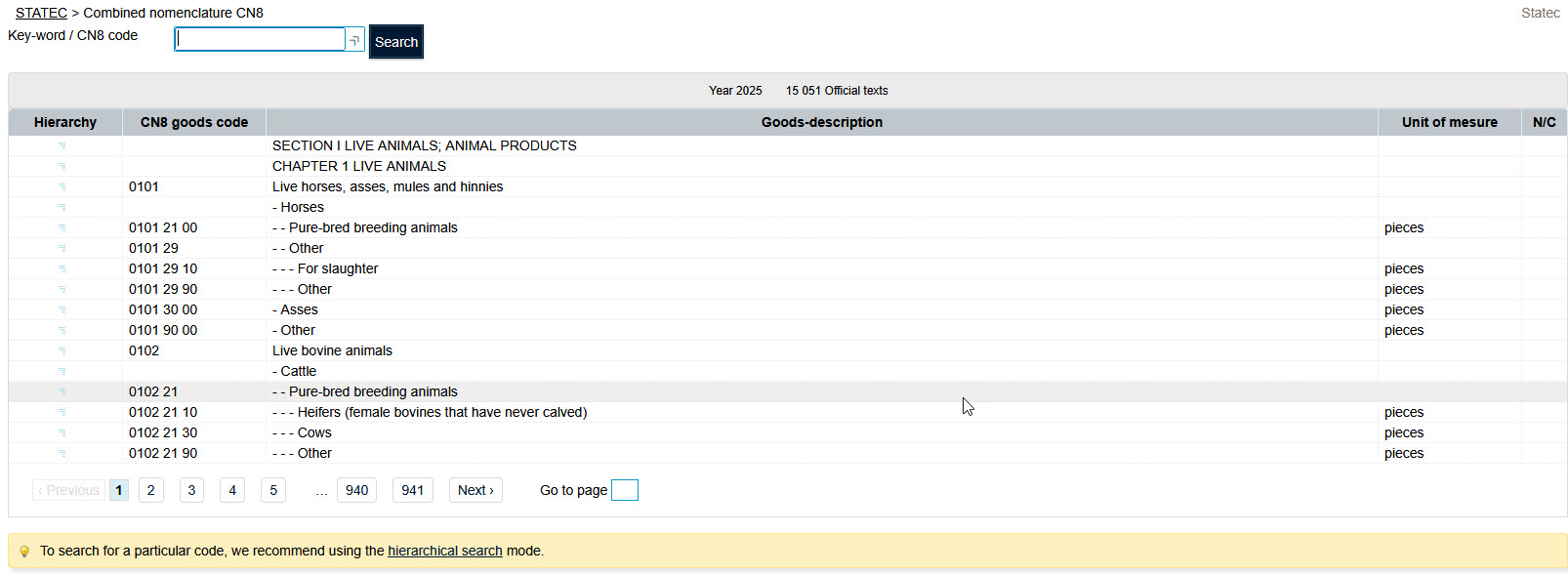
Task: Click Next to advance pagination
Action: pos(475,490)
